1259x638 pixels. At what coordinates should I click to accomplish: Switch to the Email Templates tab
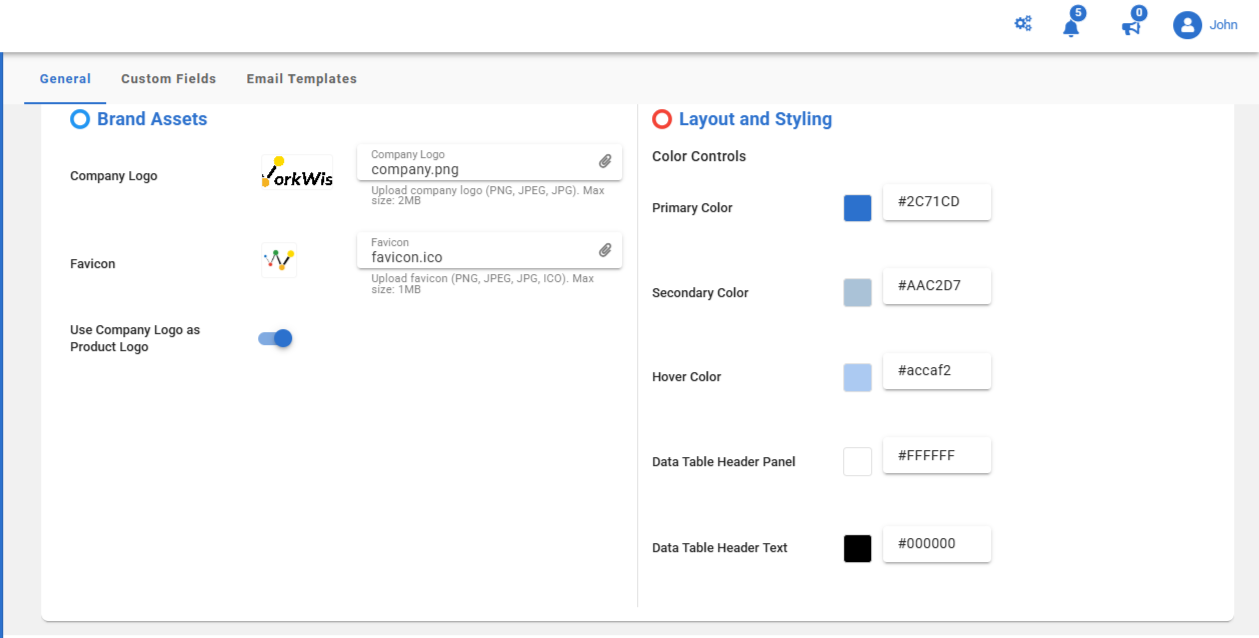(x=301, y=79)
